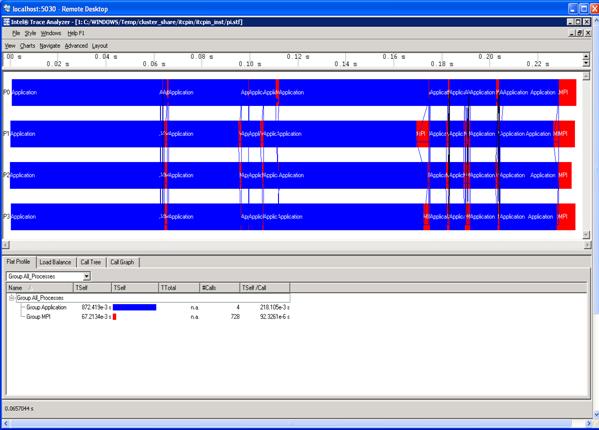Sort by the #Calls column header
Image resolution: width=599 pixels, height=430 pixels.
219,288
